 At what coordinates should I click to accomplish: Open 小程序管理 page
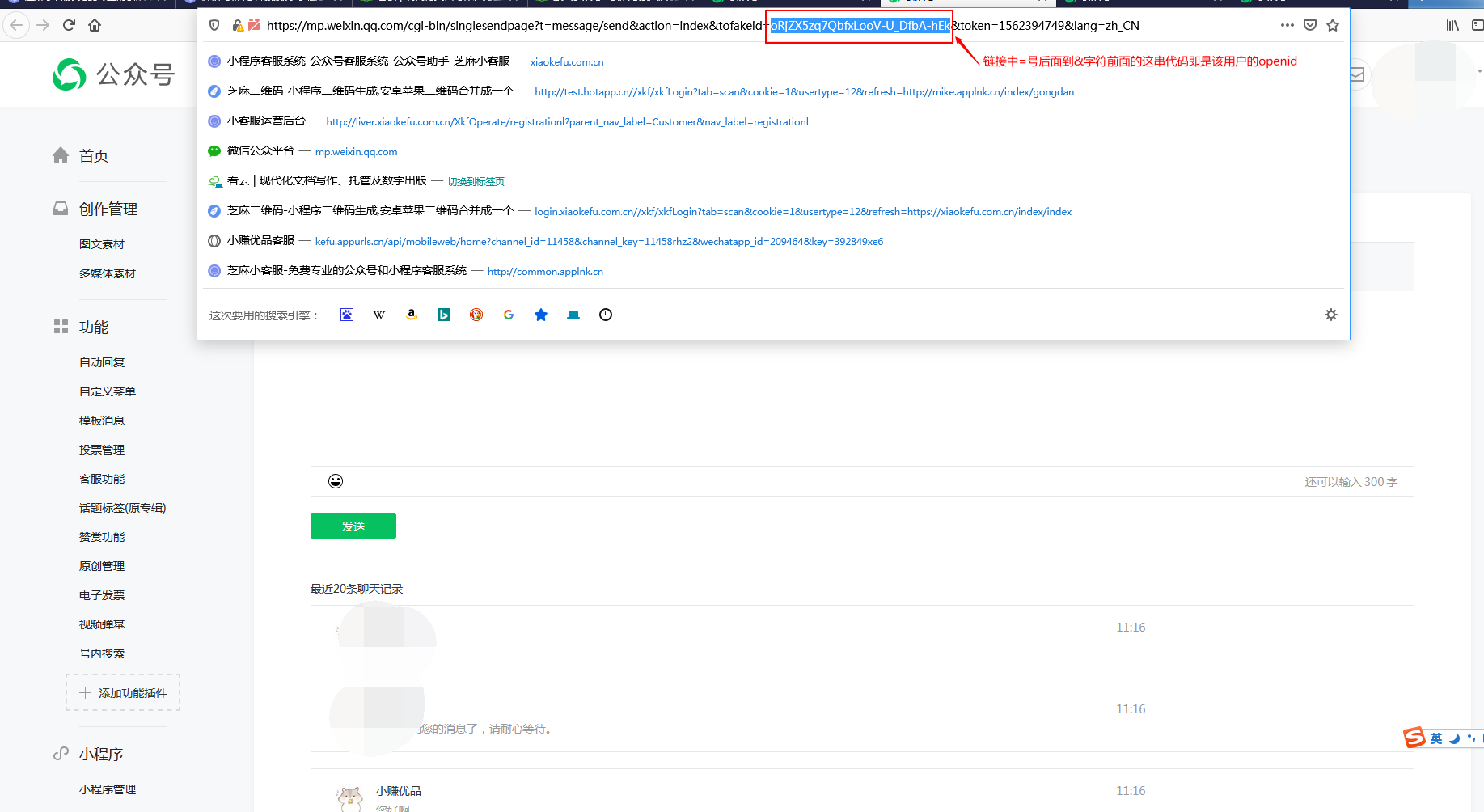(108, 789)
